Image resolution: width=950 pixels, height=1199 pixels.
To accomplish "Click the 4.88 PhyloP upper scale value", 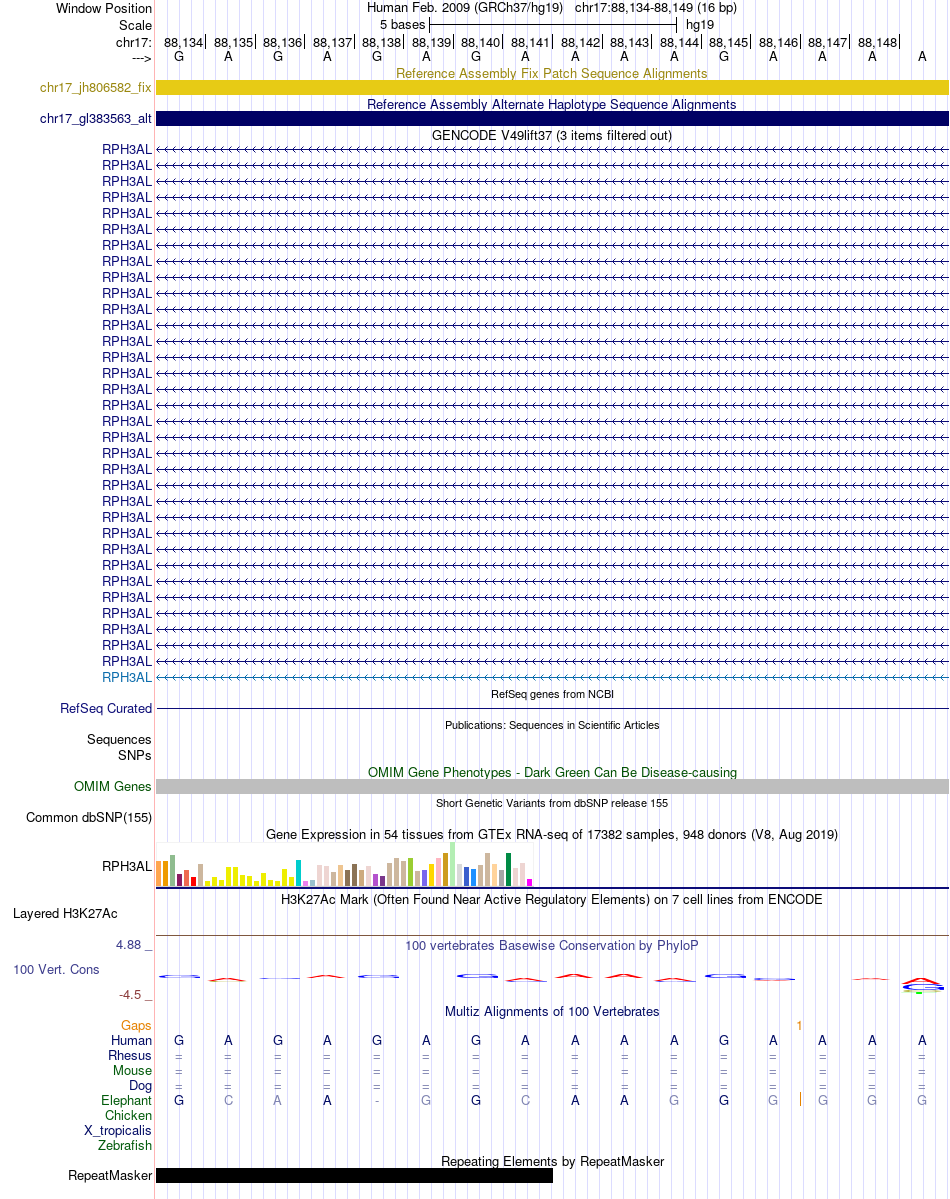I will pyautogui.click(x=129, y=945).
